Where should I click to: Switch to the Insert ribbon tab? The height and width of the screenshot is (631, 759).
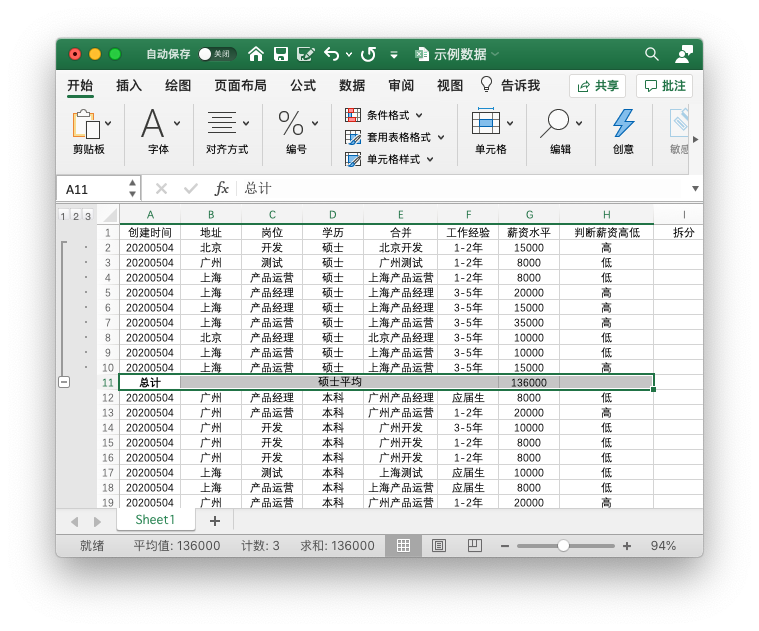coord(129,86)
